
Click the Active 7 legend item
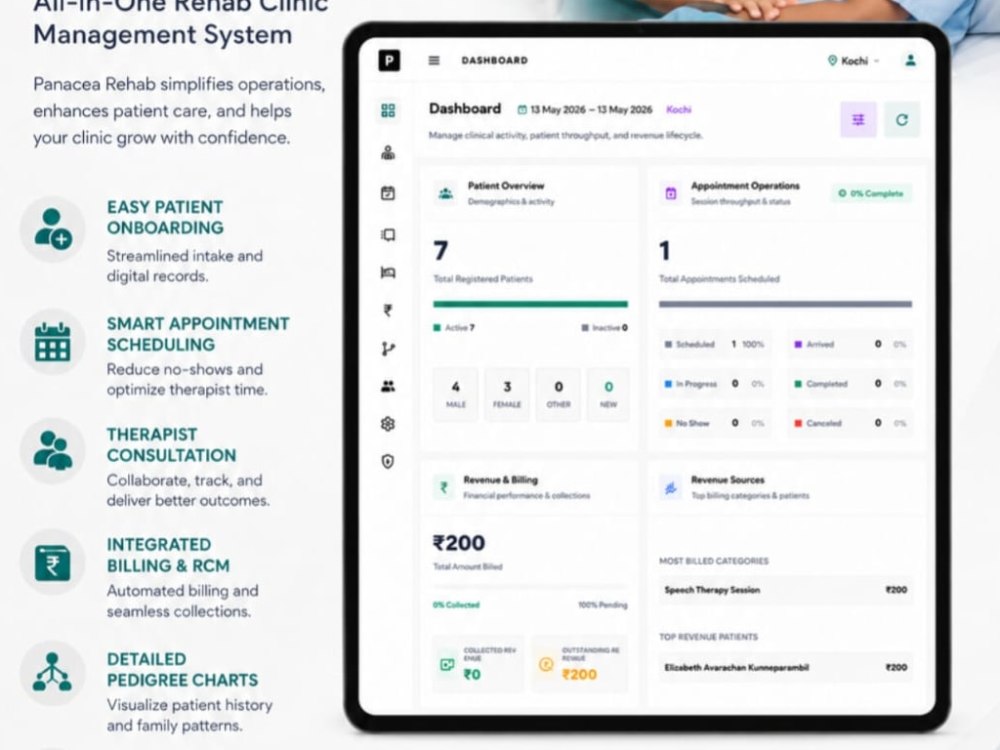(x=454, y=328)
